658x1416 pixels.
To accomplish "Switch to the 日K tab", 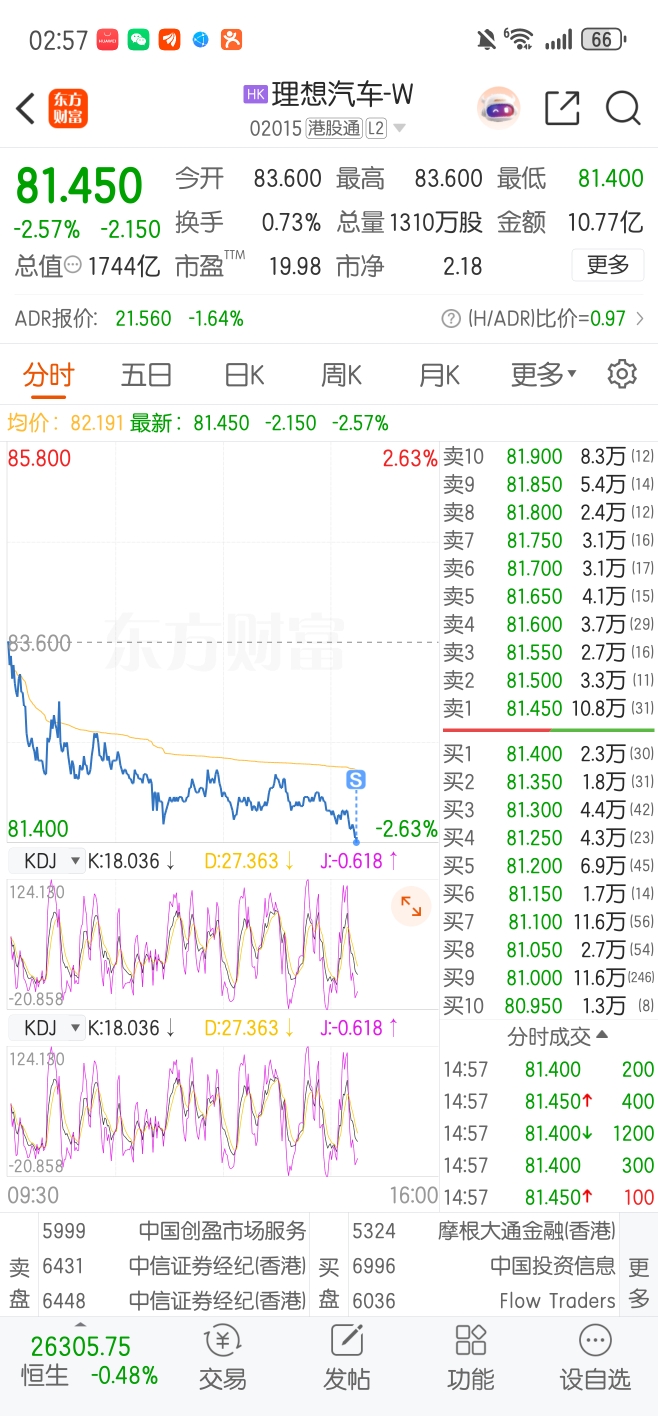I will click(244, 375).
